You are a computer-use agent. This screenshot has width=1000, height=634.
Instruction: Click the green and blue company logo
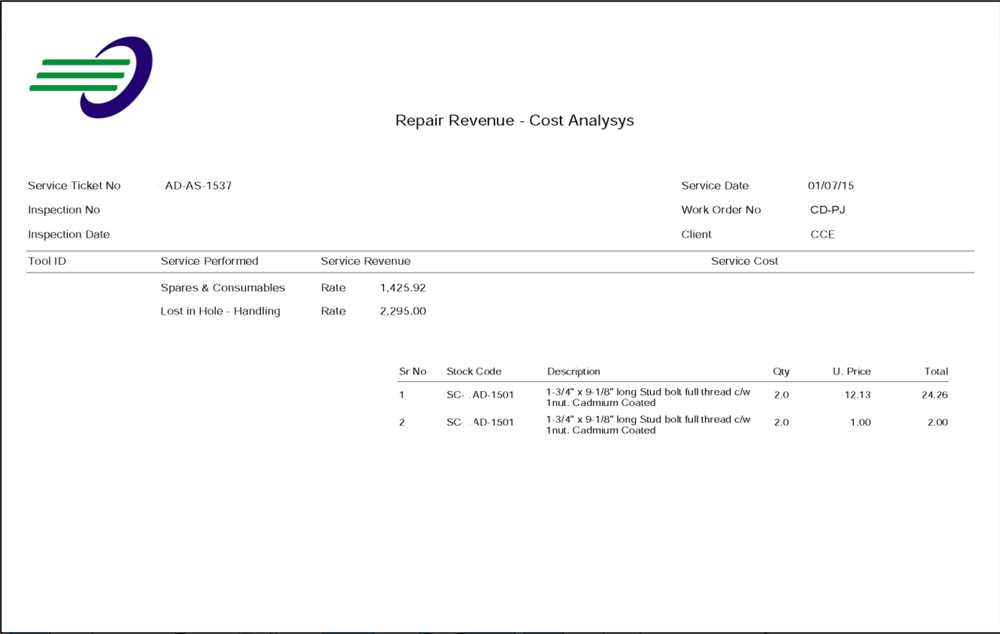(91, 77)
